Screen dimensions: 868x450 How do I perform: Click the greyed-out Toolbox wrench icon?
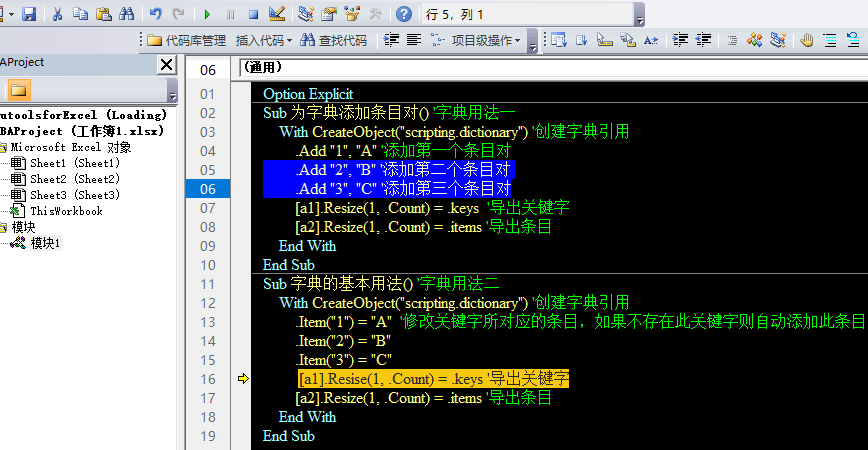pyautogui.click(x=375, y=14)
